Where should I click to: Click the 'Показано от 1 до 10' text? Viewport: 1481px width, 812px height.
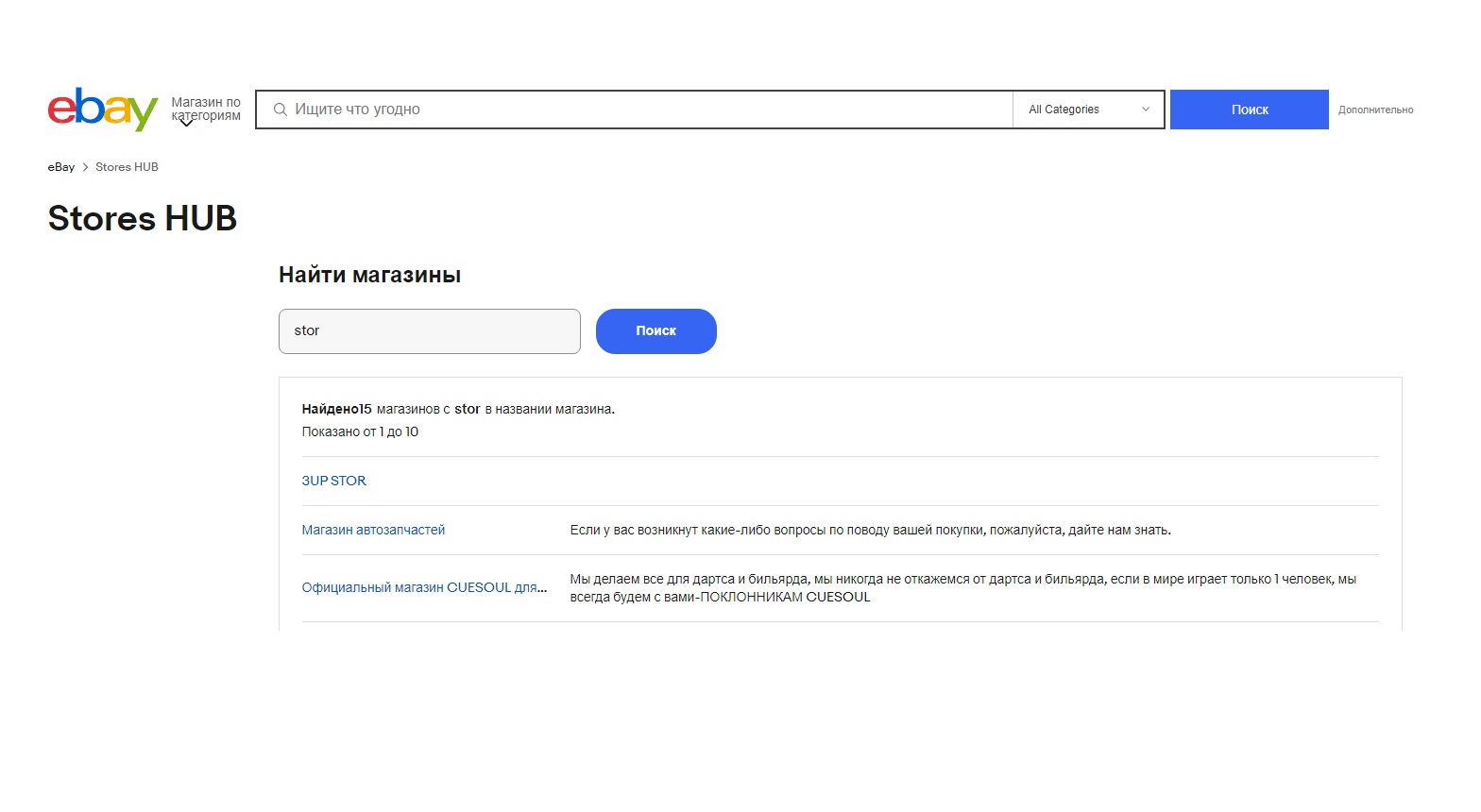point(360,431)
